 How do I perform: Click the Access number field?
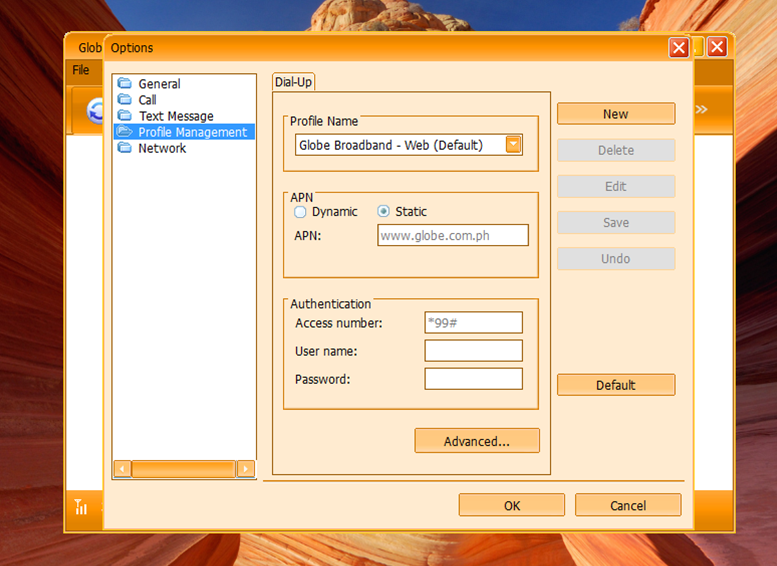[473, 323]
